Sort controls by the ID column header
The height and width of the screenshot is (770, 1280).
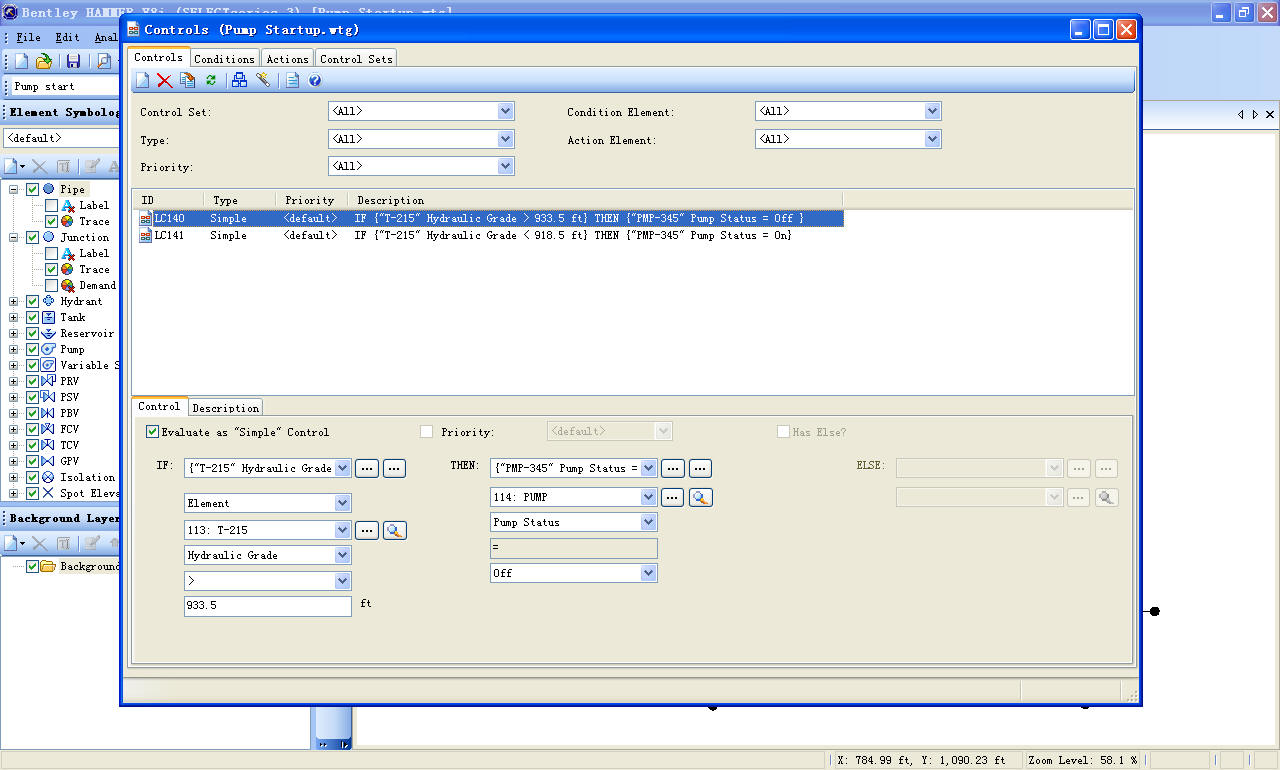169,200
